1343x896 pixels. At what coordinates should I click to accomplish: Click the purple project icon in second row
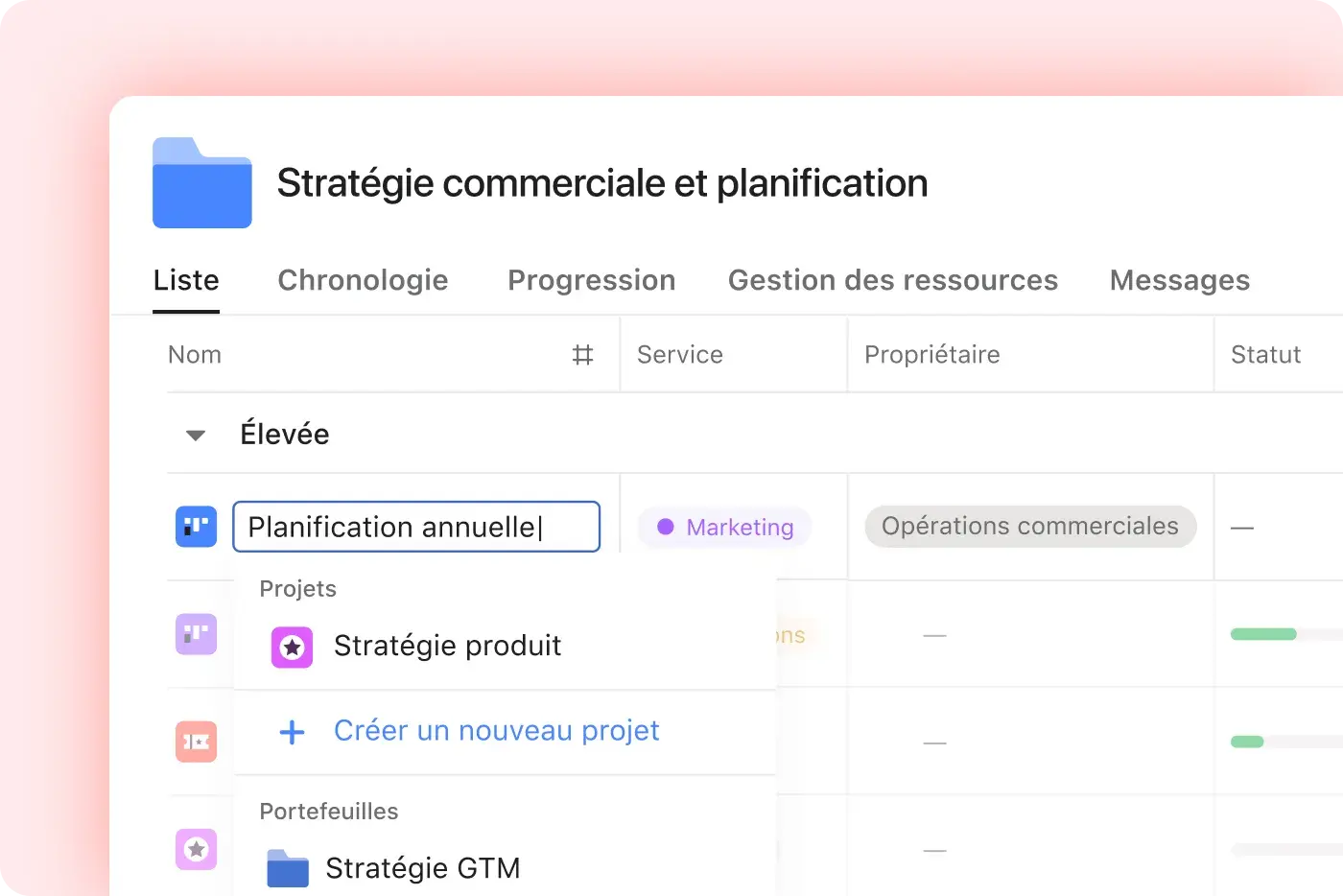pyautogui.click(x=196, y=634)
